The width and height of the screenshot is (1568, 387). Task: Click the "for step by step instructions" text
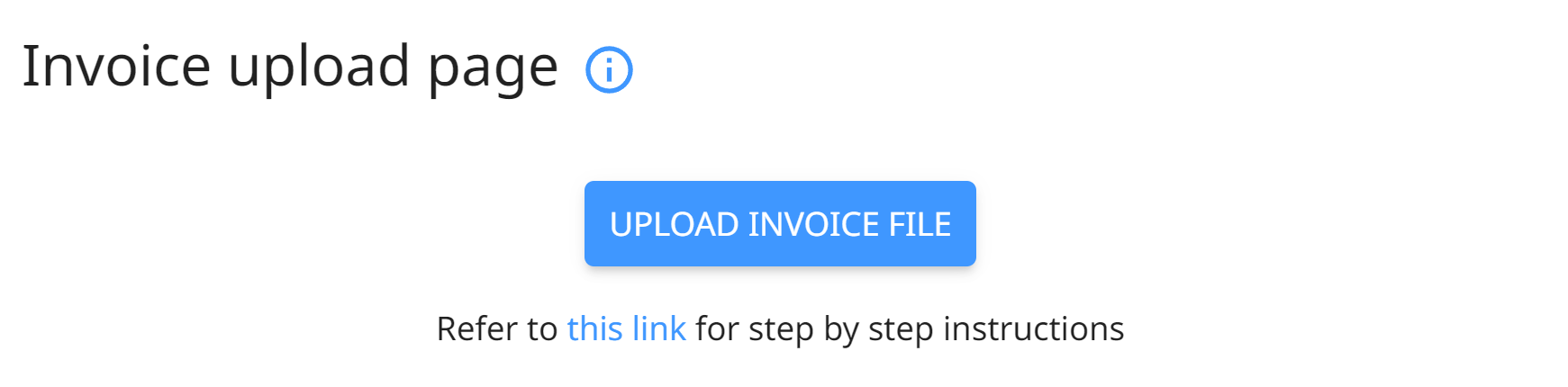click(x=910, y=330)
